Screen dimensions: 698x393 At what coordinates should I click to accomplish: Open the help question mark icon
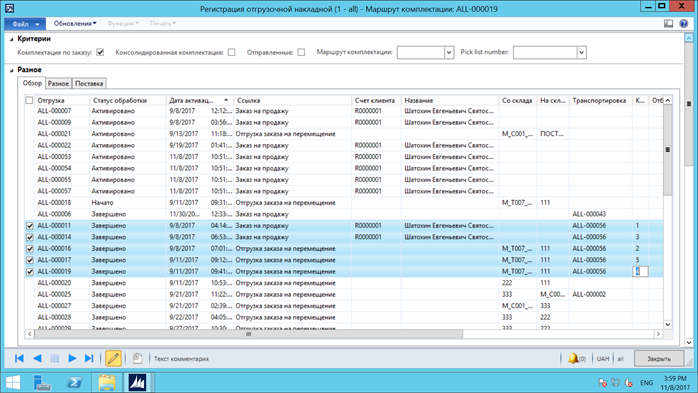tap(684, 24)
